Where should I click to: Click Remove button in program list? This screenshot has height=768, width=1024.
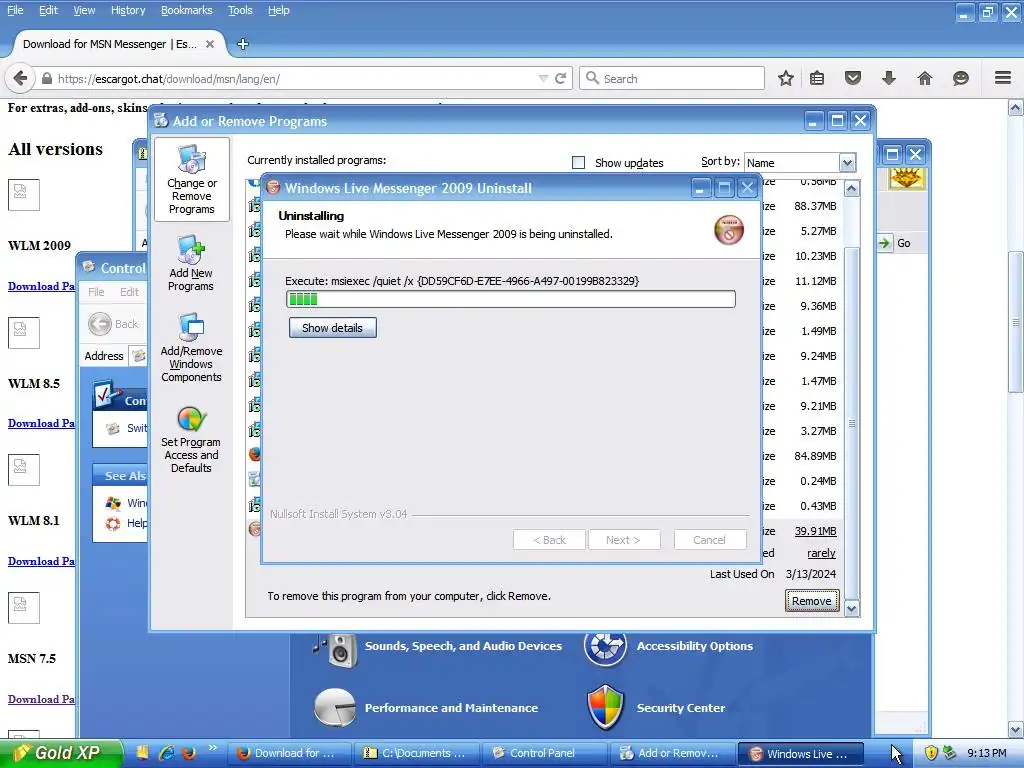pos(812,601)
